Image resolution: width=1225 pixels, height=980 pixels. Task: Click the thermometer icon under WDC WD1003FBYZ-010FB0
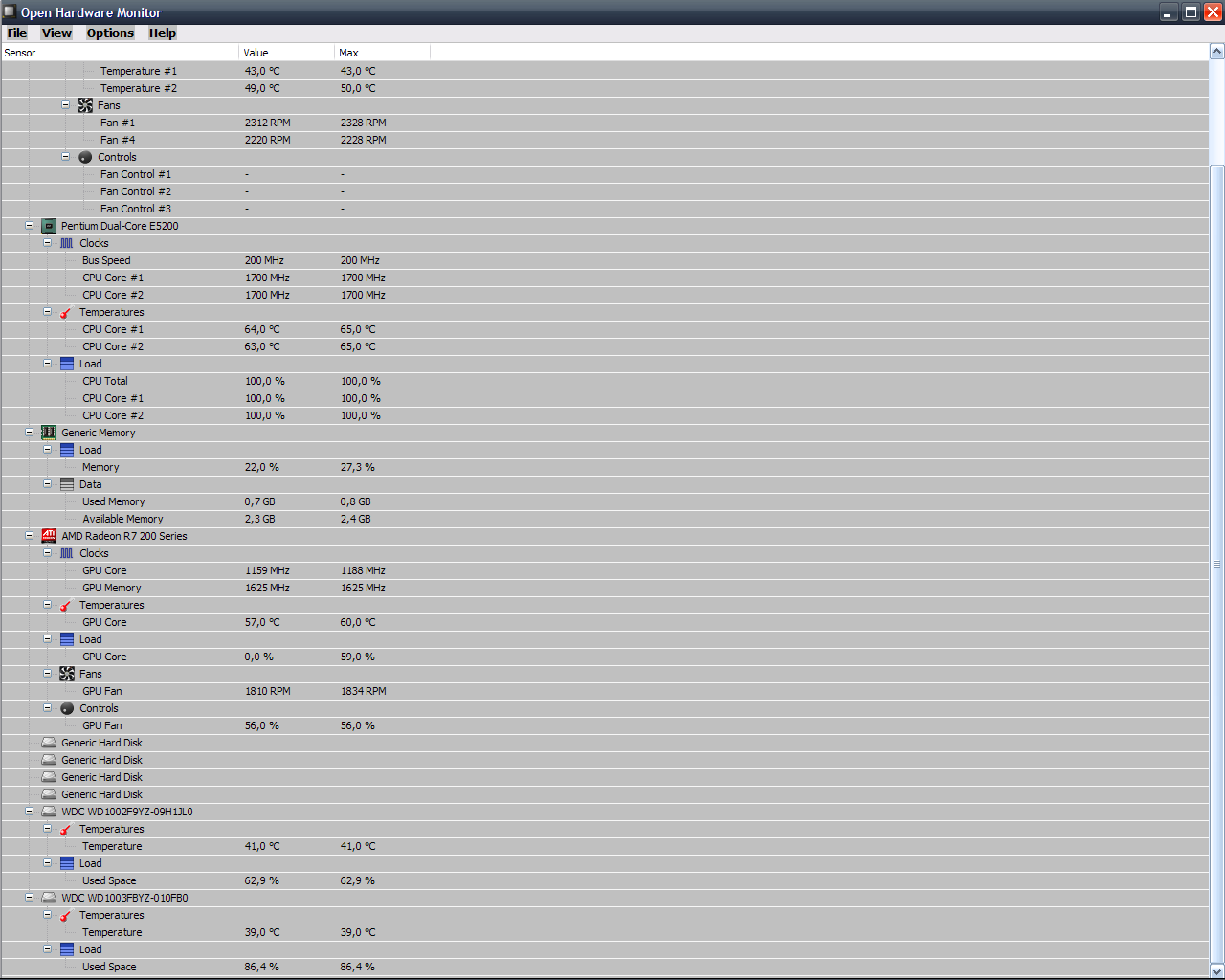tap(66, 915)
